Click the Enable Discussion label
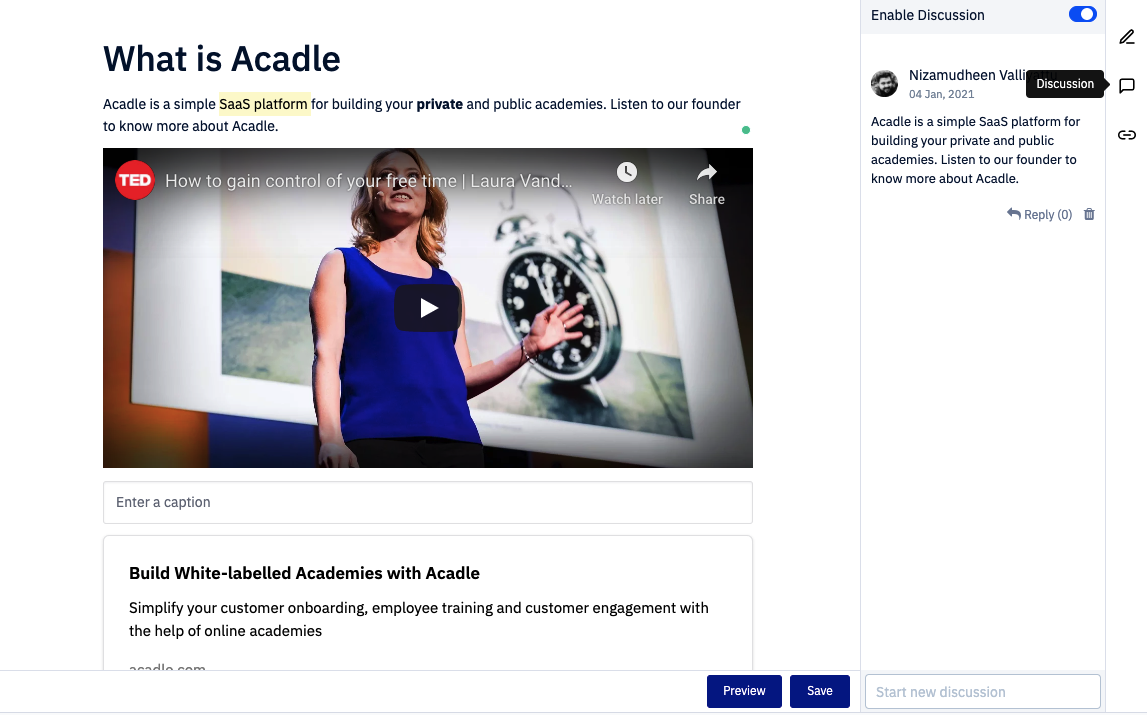 click(928, 15)
